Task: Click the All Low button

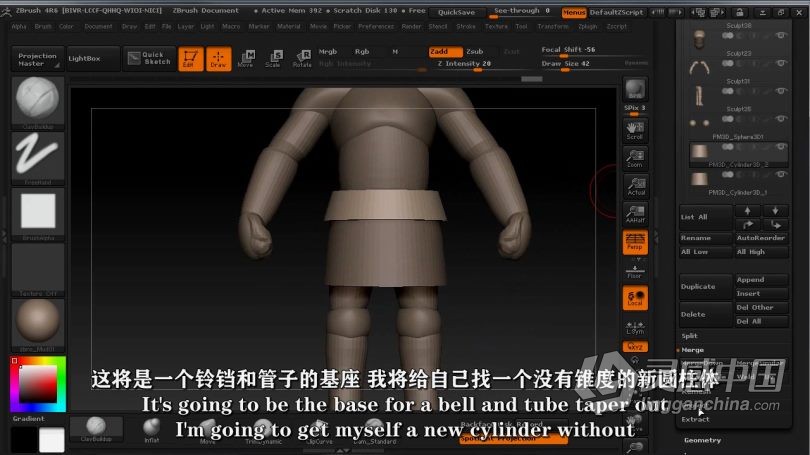Action: click(x=706, y=252)
